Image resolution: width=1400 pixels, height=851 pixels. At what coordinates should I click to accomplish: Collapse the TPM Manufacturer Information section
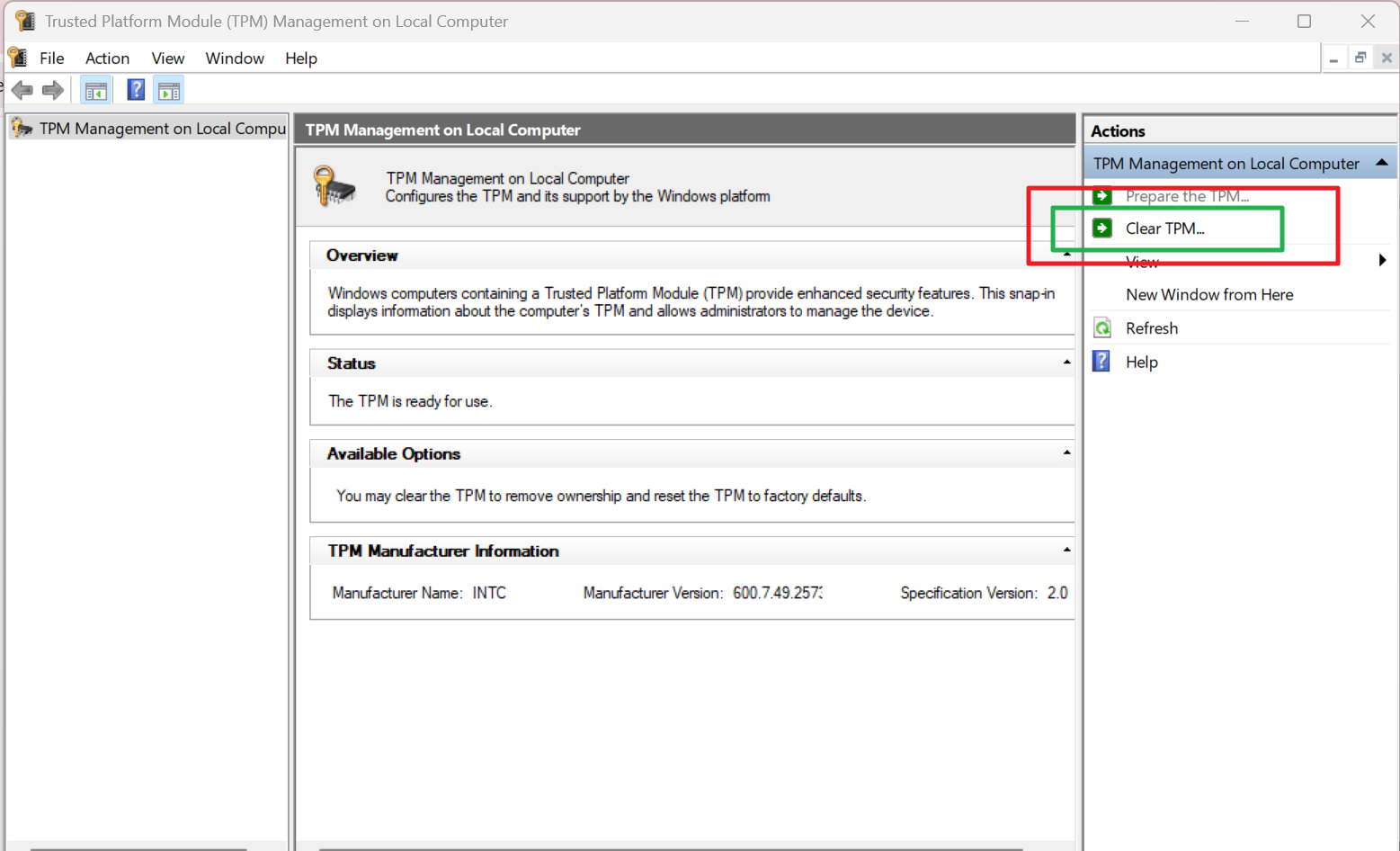(x=1066, y=550)
